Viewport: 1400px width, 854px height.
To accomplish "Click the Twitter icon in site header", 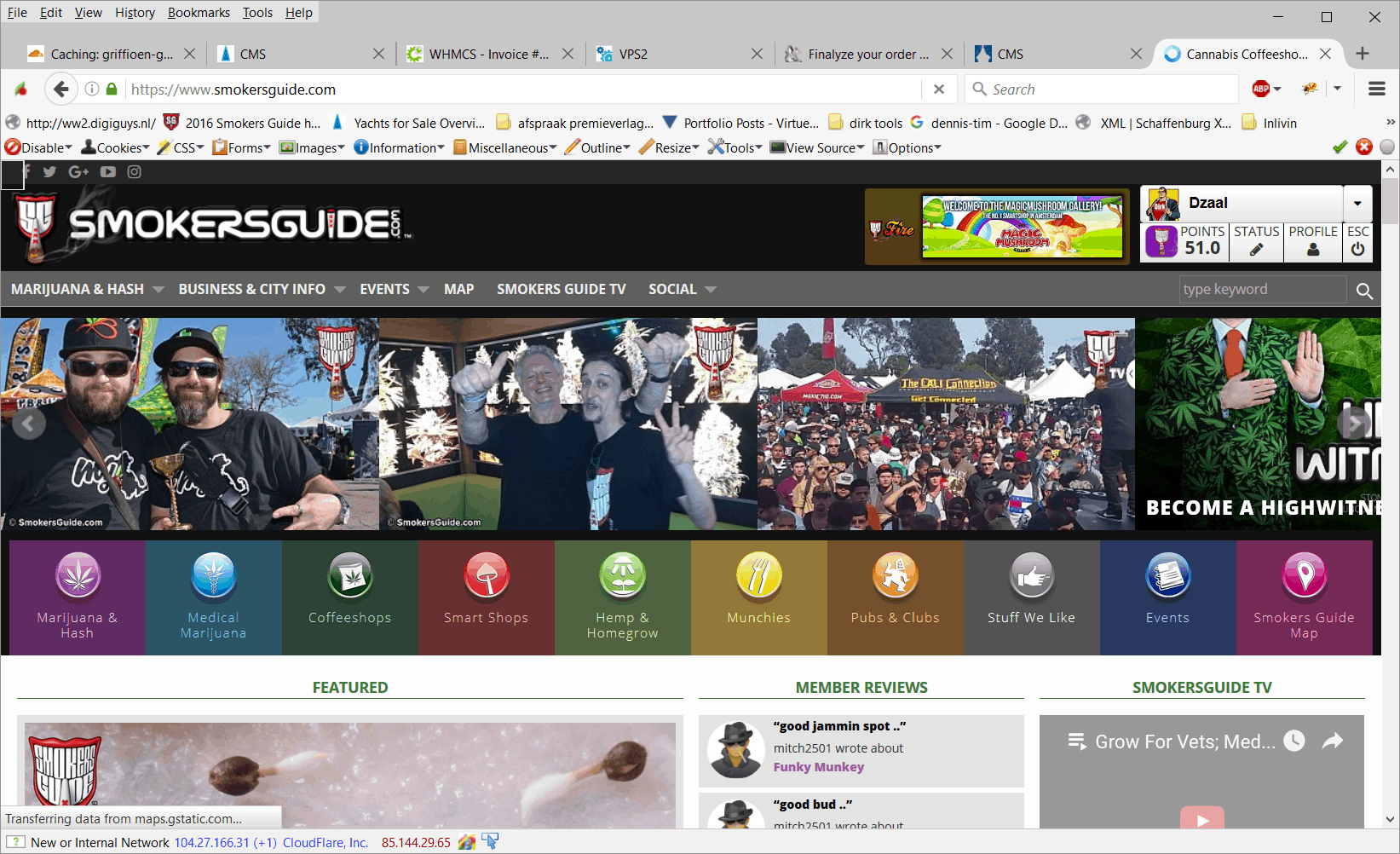I will 49,171.
